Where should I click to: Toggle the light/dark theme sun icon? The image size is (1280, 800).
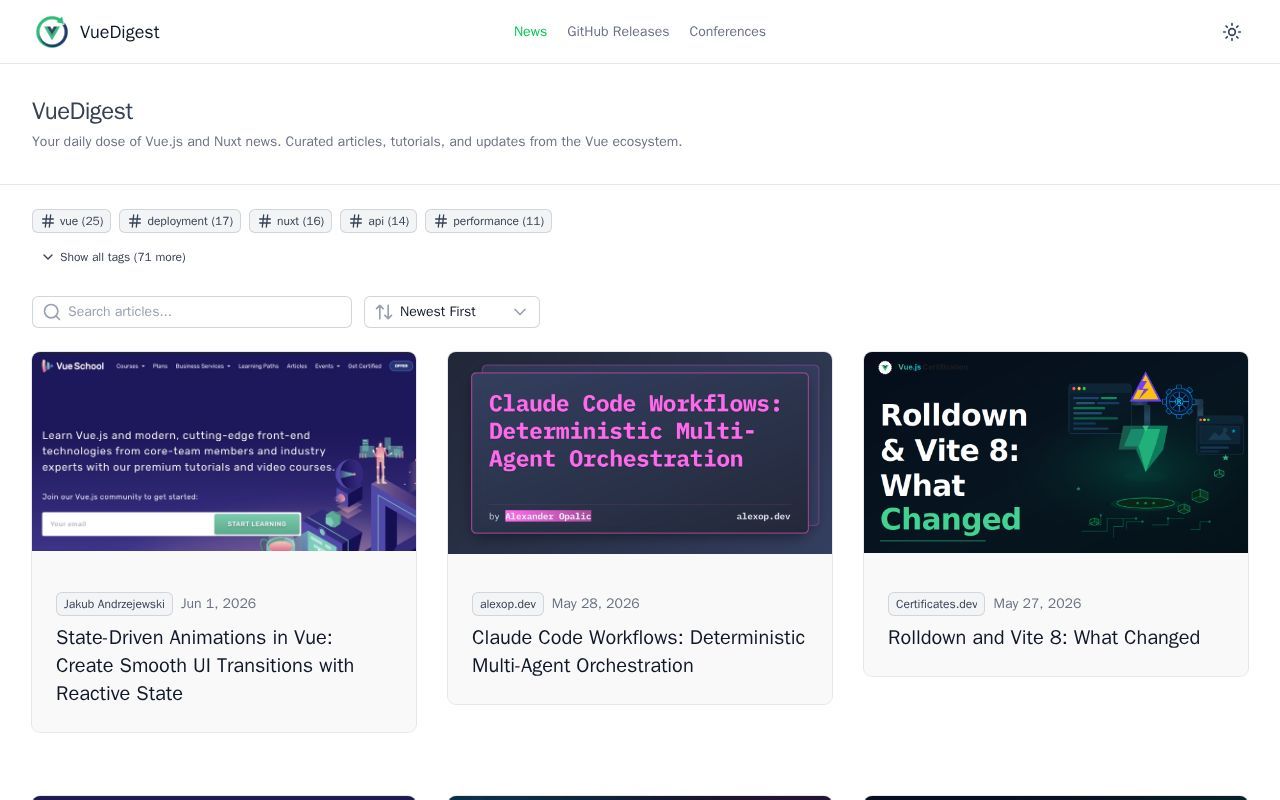[x=1232, y=32]
